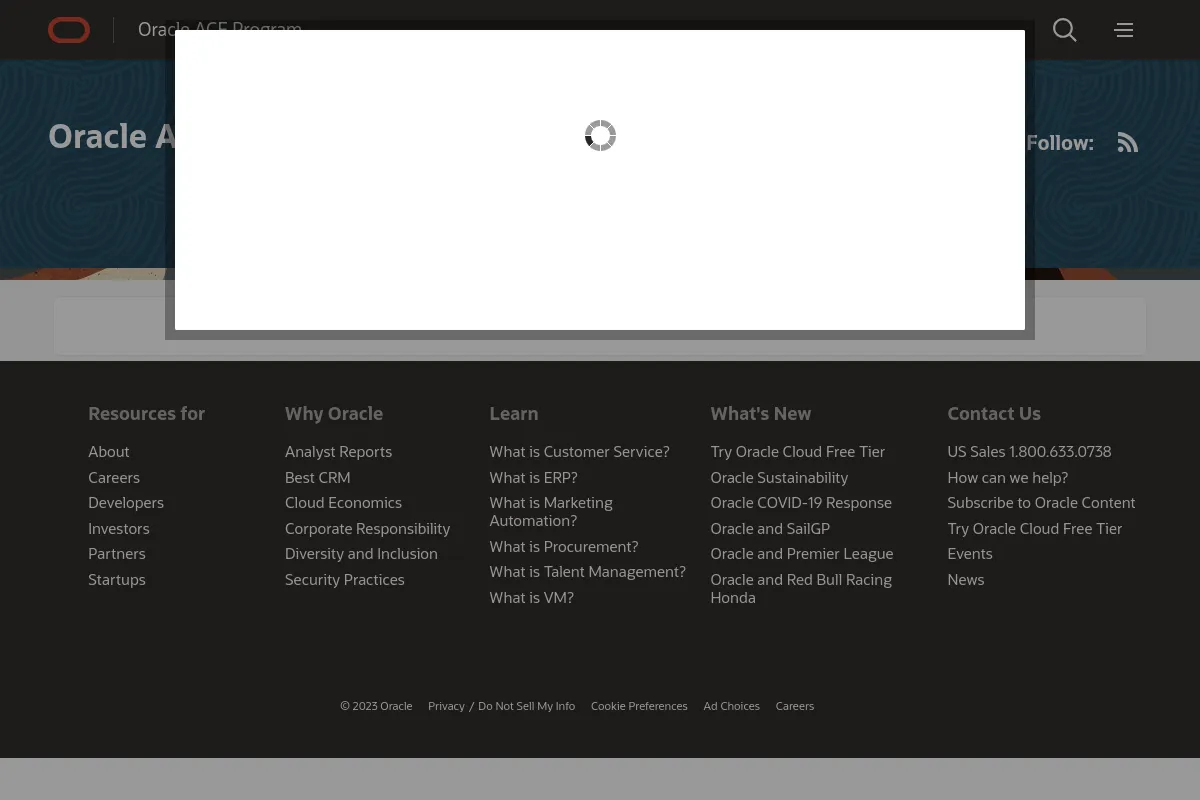Open the Developers link
Viewport: 1200px width, 800px height.
point(126,503)
